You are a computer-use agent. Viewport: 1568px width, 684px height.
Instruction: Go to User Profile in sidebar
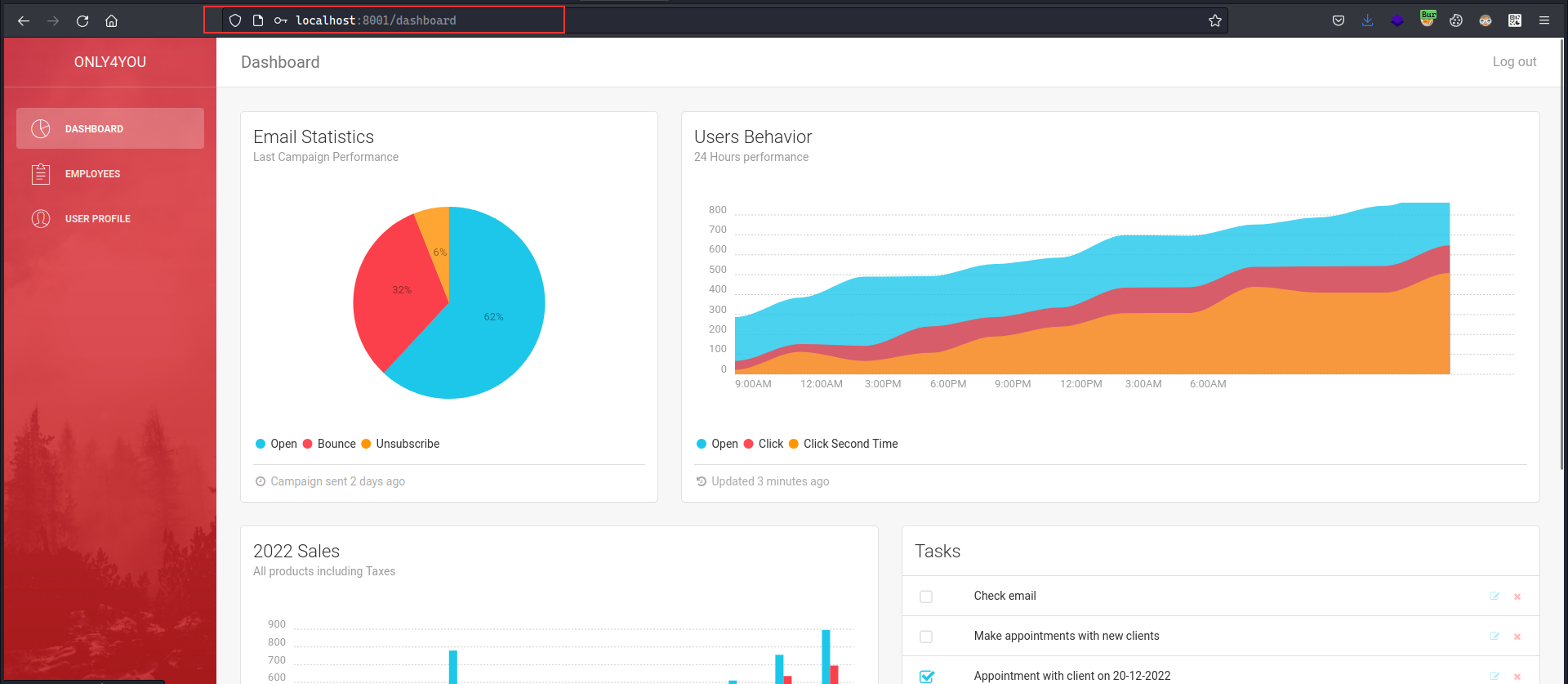click(x=110, y=218)
